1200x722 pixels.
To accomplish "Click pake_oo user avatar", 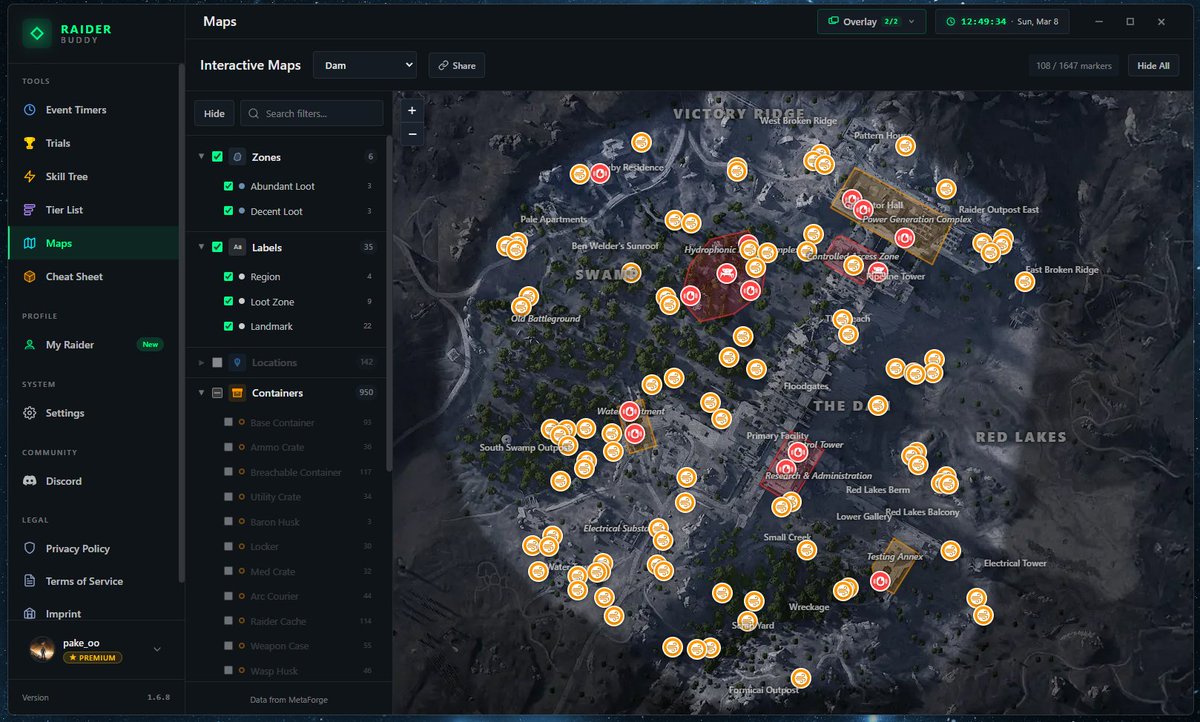I will tap(42, 649).
